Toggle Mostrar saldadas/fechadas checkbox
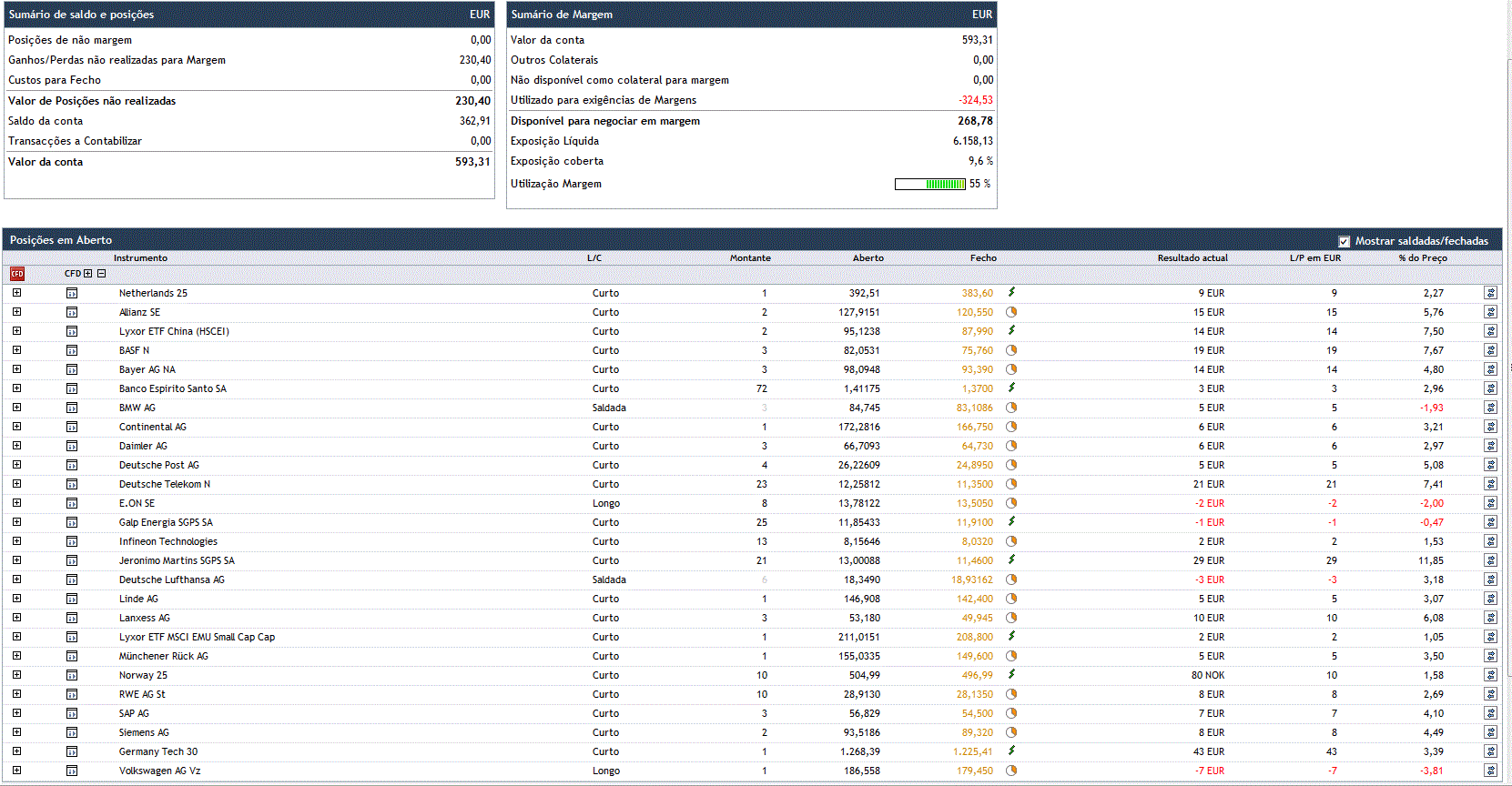1512x786 pixels. [1344, 241]
